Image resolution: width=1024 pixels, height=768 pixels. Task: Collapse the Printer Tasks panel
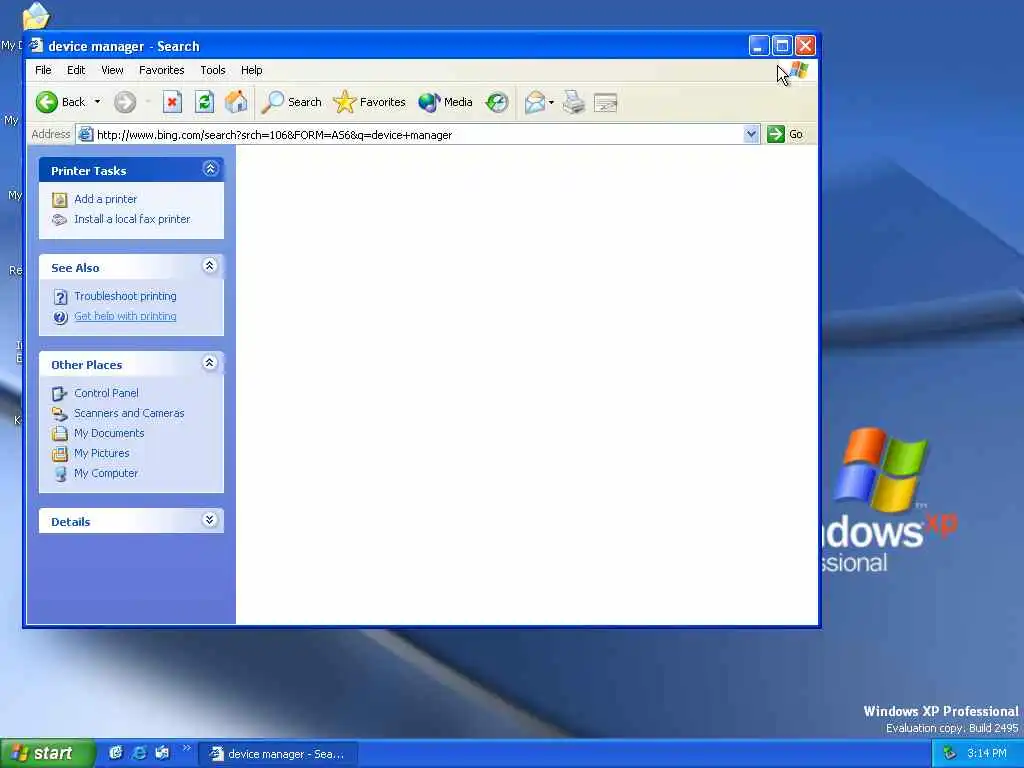click(x=210, y=169)
